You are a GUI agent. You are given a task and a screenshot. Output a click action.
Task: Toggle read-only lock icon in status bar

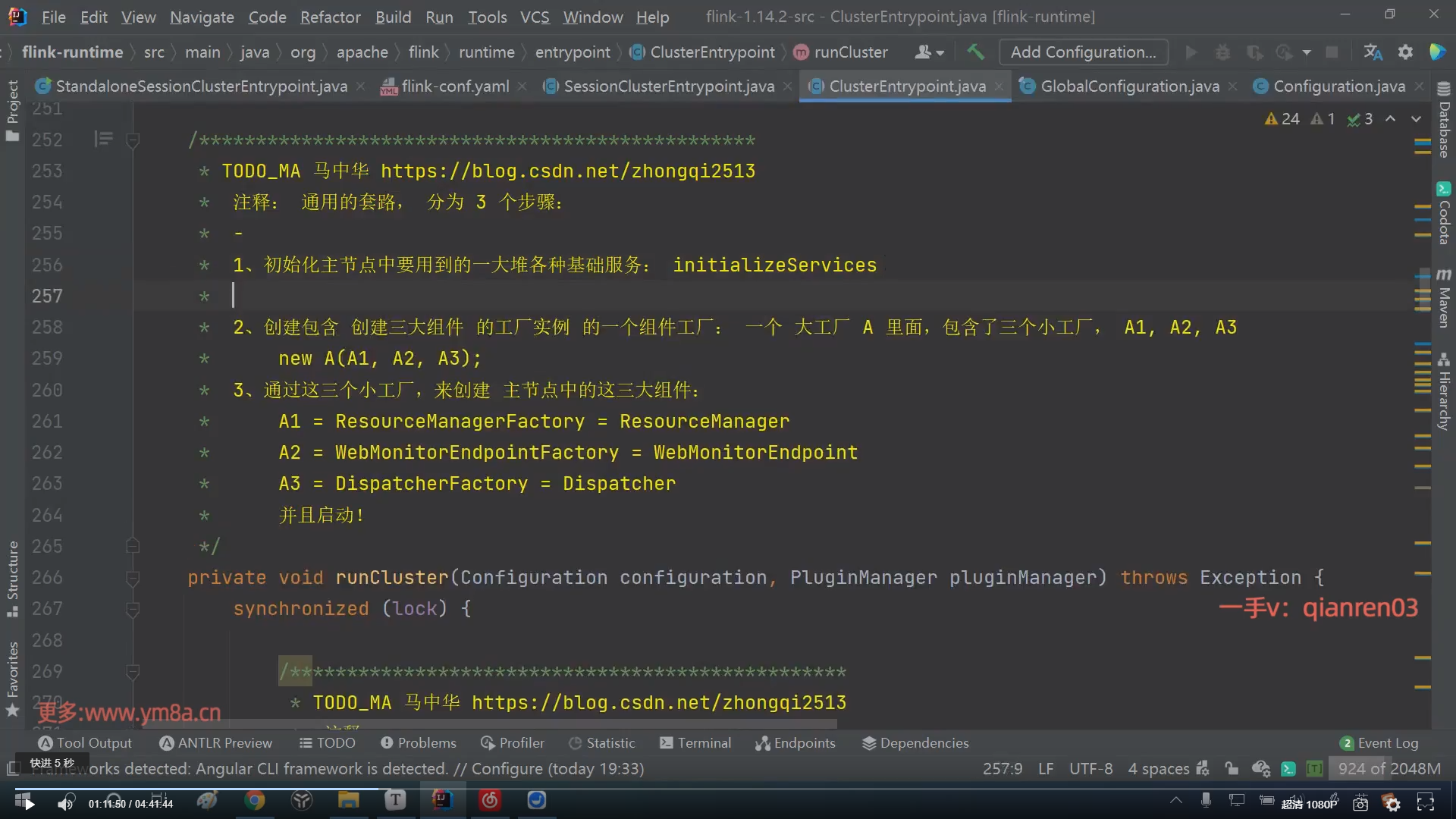point(1232,768)
